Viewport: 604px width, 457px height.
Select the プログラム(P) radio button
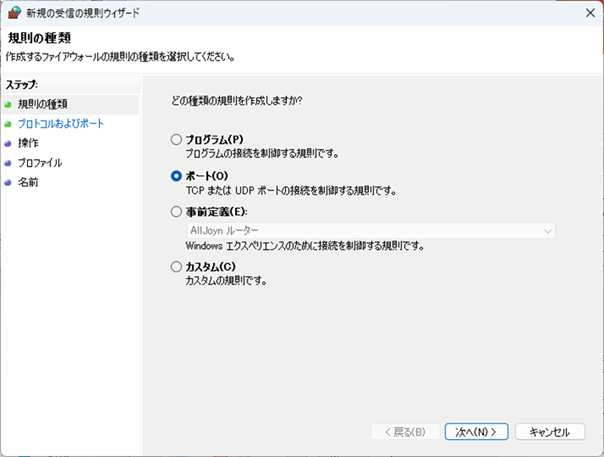177,140
